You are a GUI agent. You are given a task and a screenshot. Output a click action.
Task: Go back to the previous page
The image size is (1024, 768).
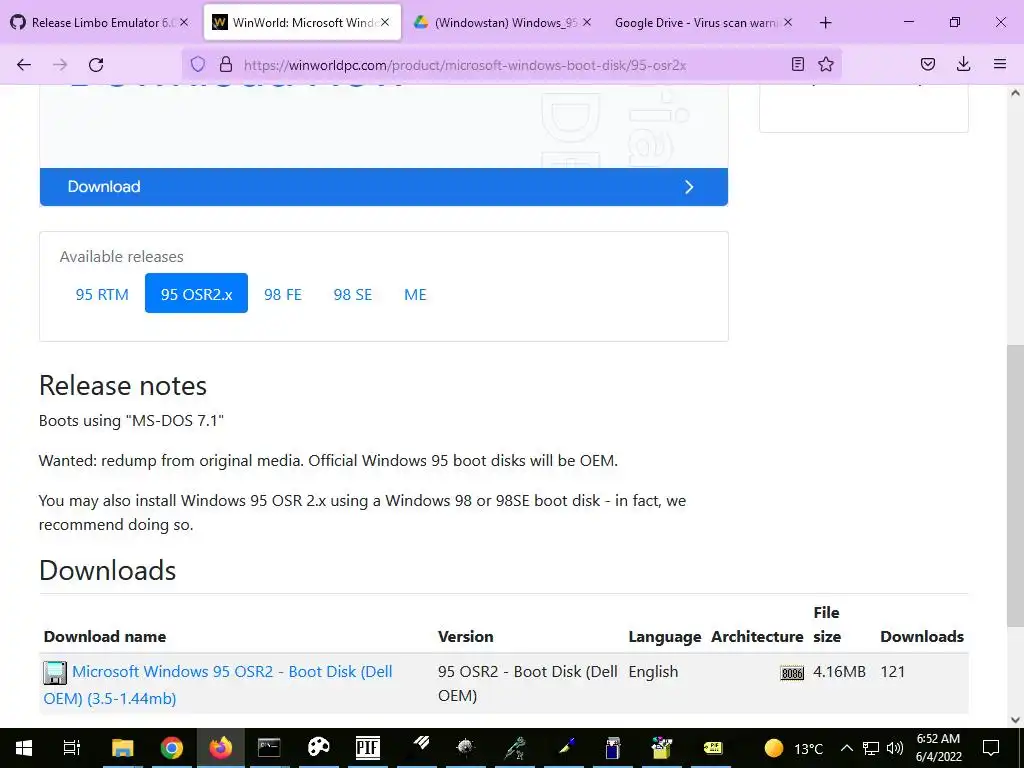[x=24, y=65]
